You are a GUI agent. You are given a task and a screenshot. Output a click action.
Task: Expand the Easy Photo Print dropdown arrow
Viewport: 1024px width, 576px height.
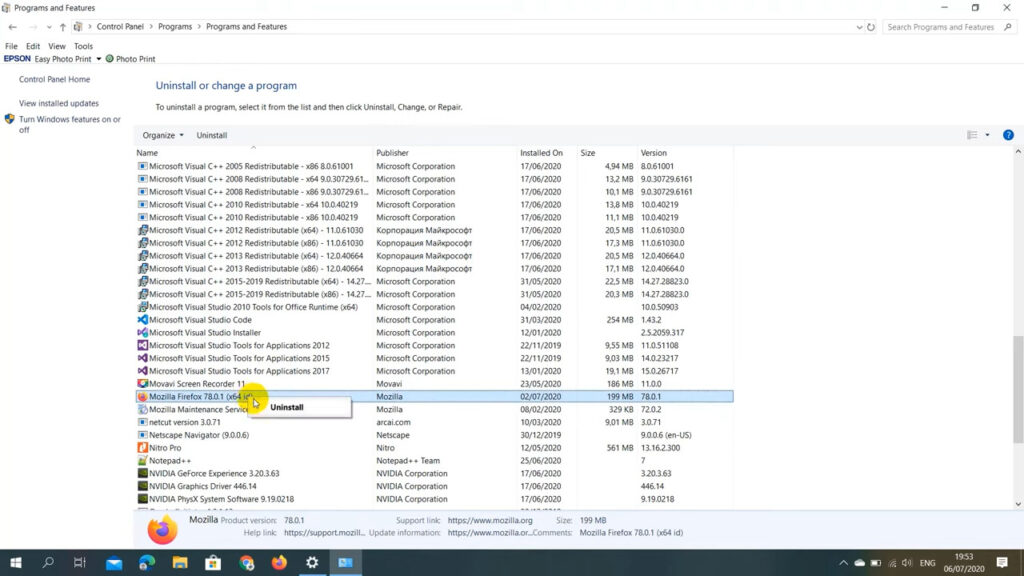point(98,58)
